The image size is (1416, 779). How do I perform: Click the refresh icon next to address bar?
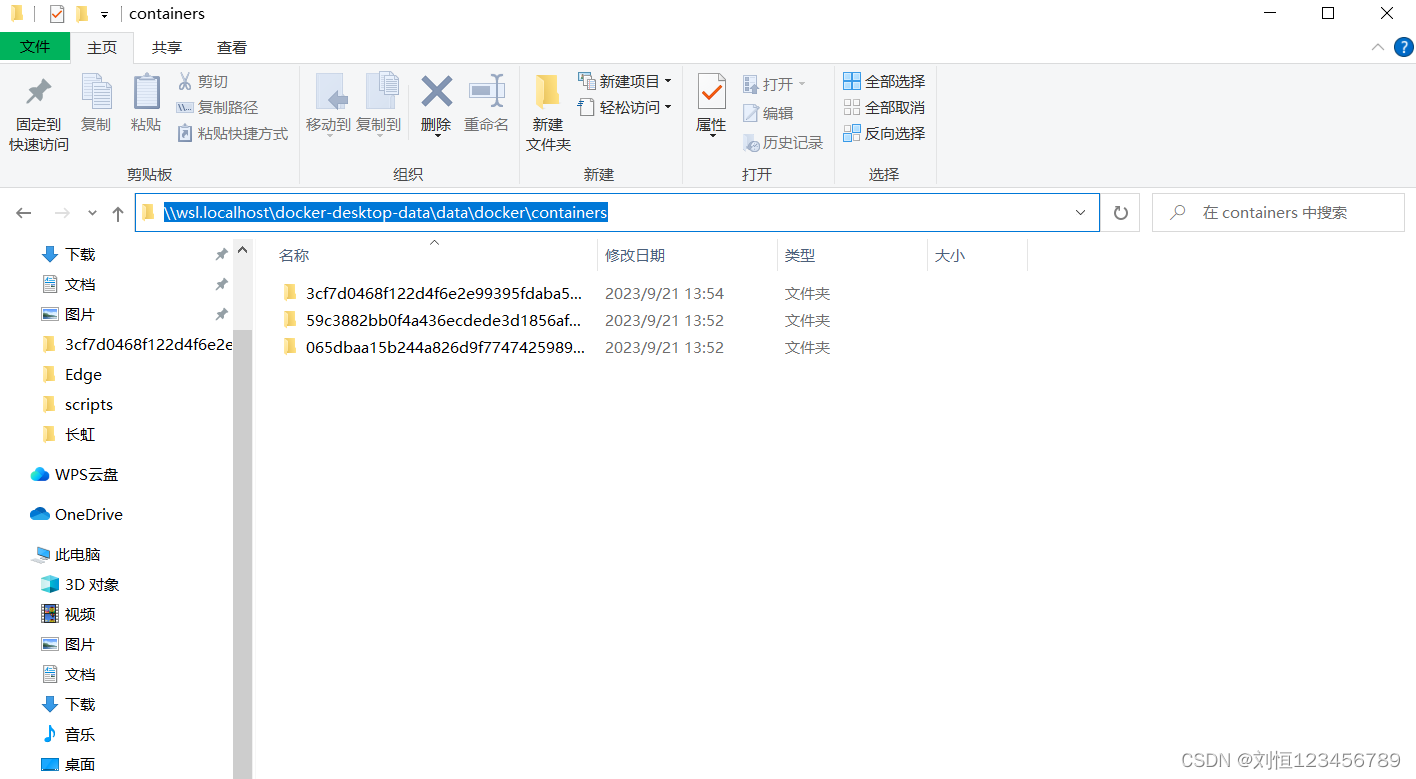1120,212
